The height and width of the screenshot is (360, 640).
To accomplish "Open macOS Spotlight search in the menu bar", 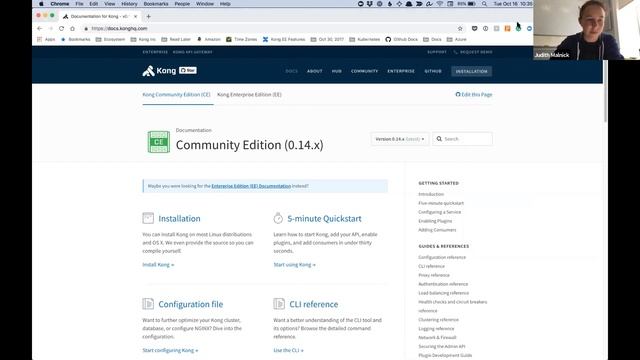I will tap(484, 4).
